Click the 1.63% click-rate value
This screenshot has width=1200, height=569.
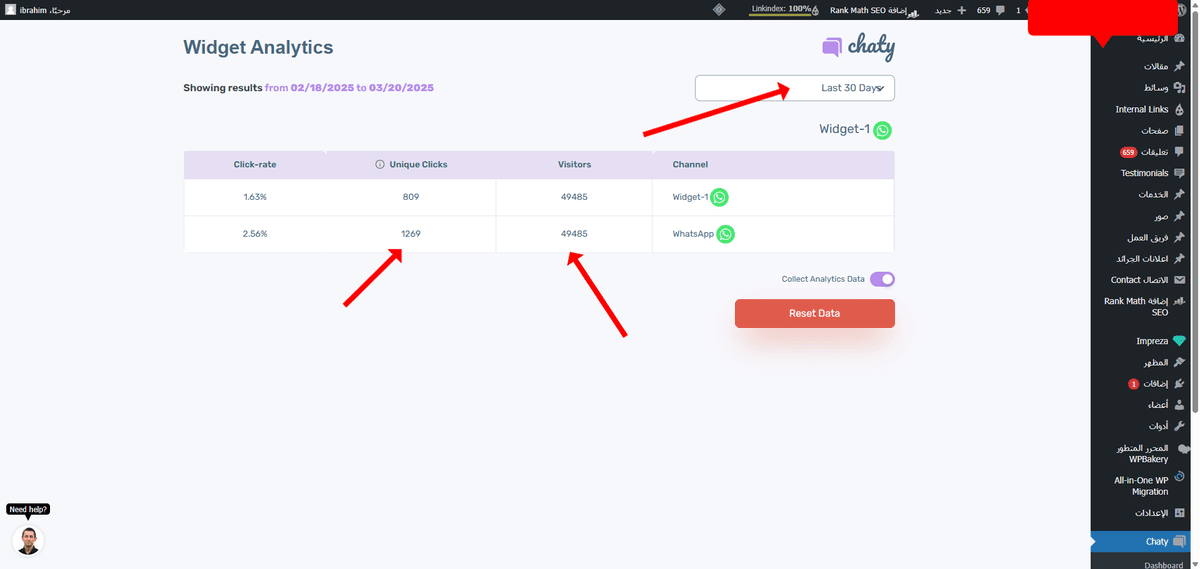coord(255,197)
